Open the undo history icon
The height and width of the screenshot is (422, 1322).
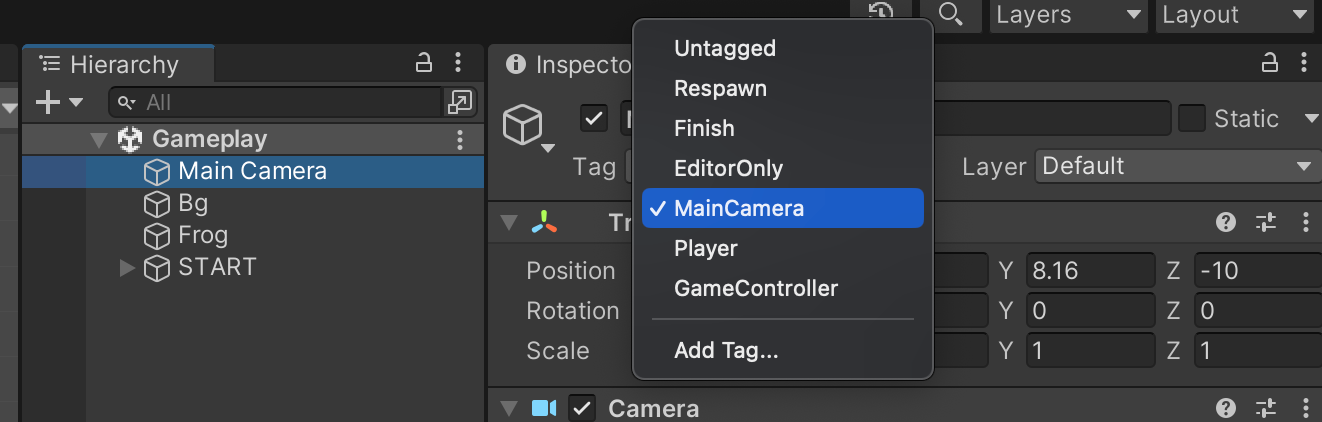881,13
